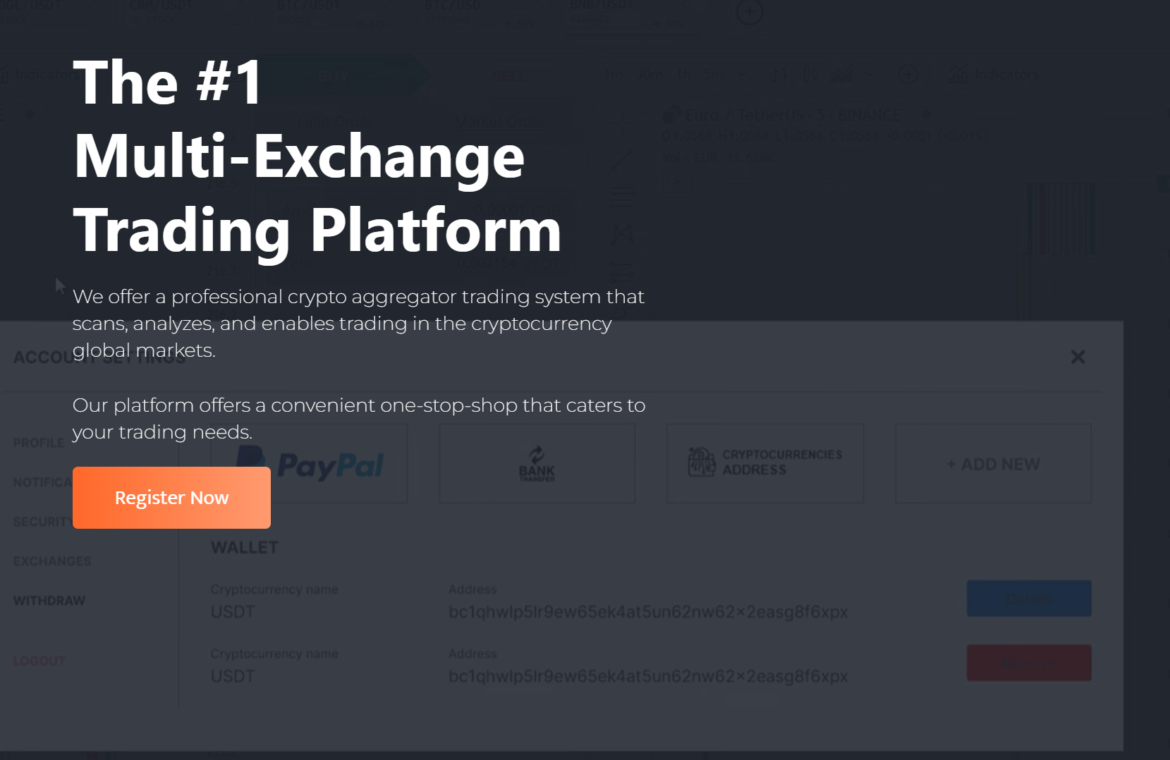Click the Register Now button
The height and width of the screenshot is (760, 1170).
172,497
